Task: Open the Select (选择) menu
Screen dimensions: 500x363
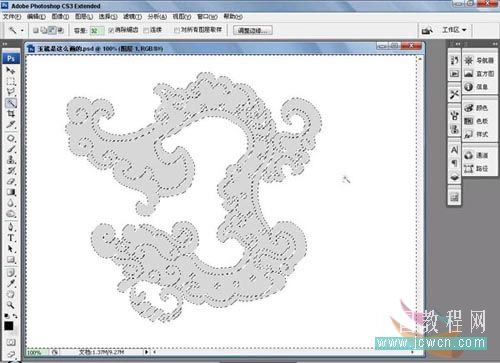Action: pos(108,16)
